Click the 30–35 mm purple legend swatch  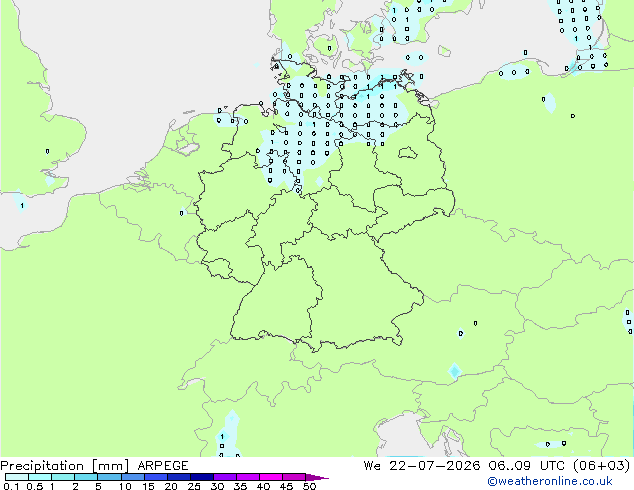tap(225, 477)
